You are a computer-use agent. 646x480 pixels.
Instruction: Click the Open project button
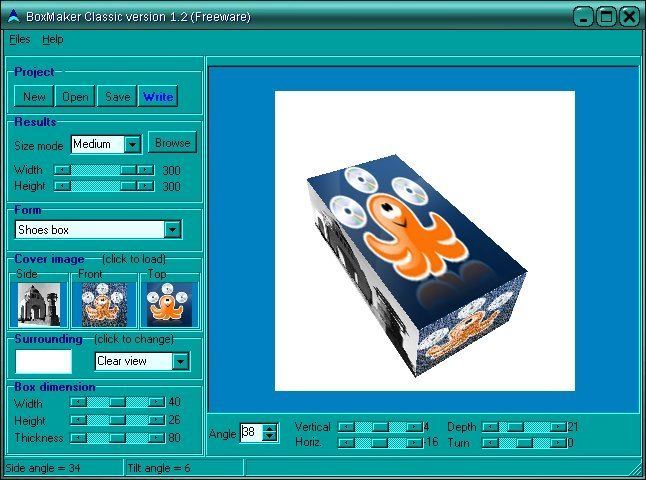[x=75, y=96]
